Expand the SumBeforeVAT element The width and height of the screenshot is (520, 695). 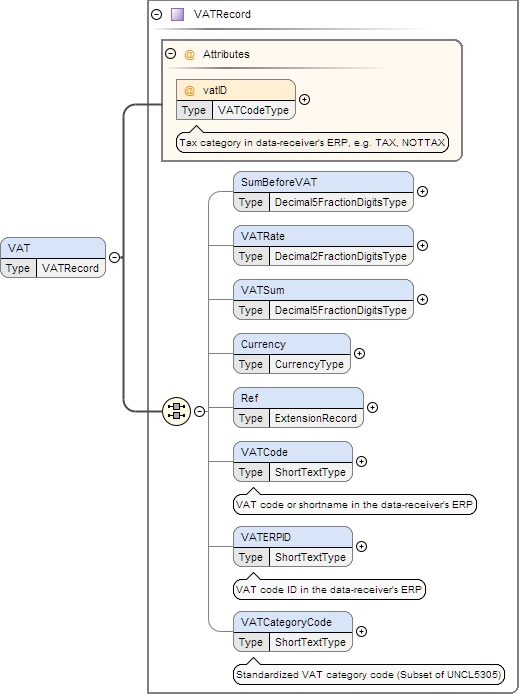click(422, 191)
